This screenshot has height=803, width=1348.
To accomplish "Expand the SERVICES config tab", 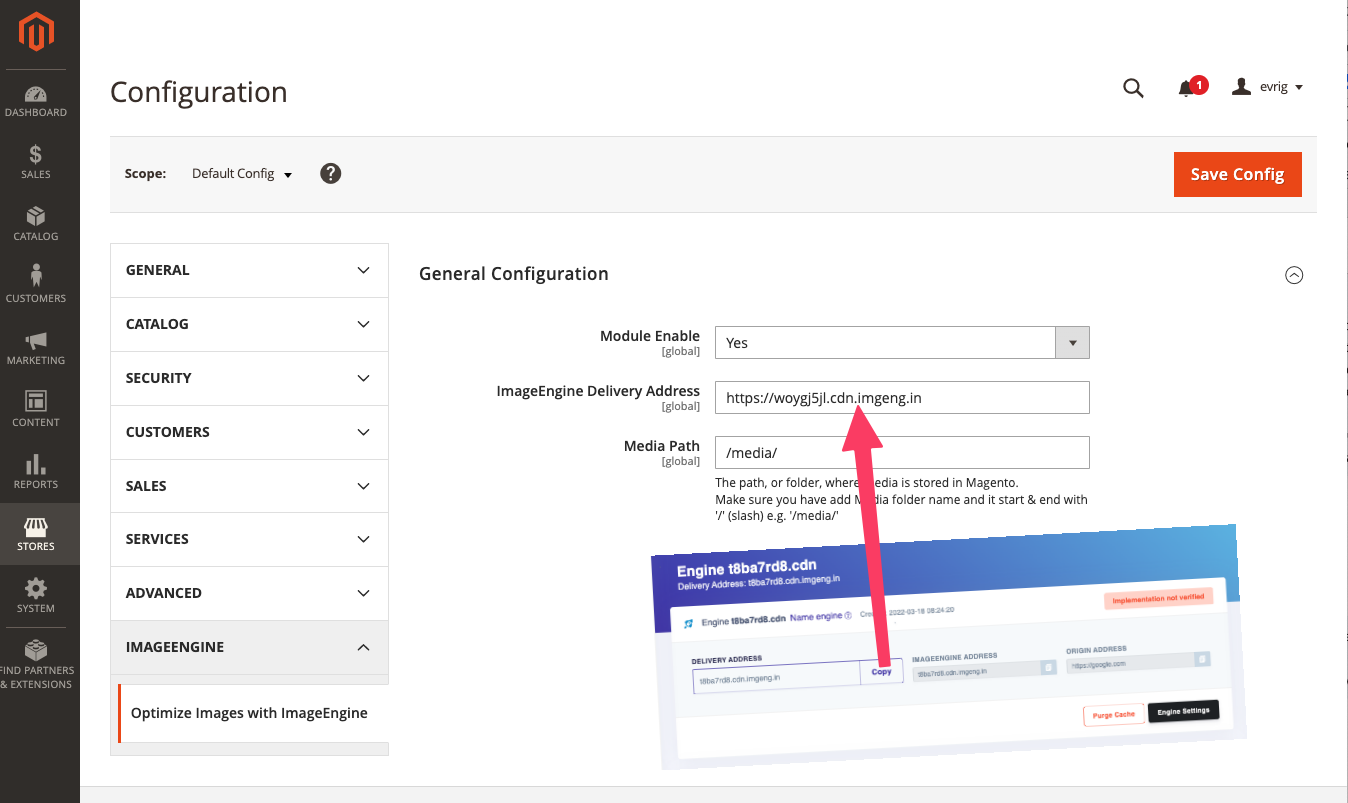I will 249,539.
